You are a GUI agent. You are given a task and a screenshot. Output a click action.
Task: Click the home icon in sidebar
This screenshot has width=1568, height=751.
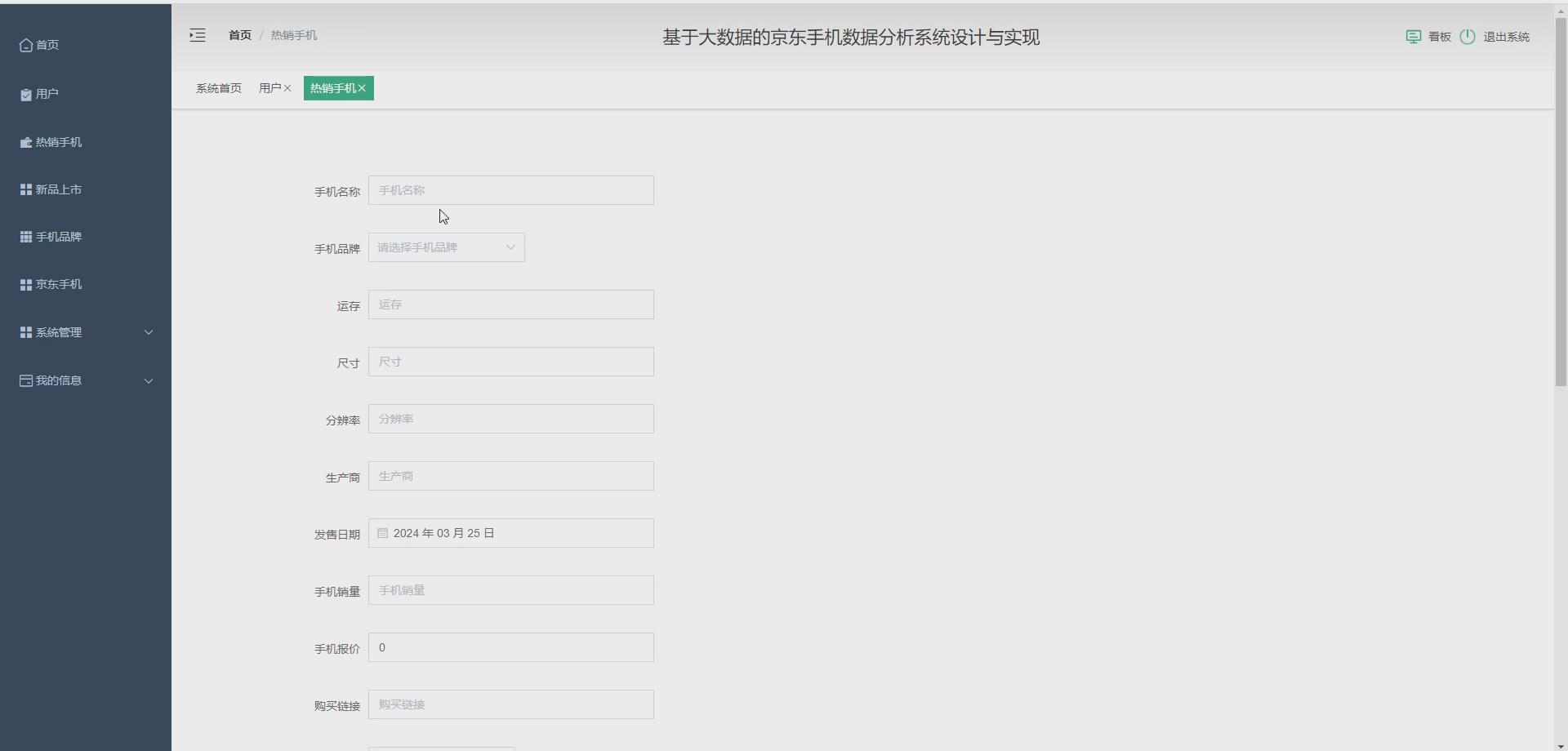tap(26, 45)
